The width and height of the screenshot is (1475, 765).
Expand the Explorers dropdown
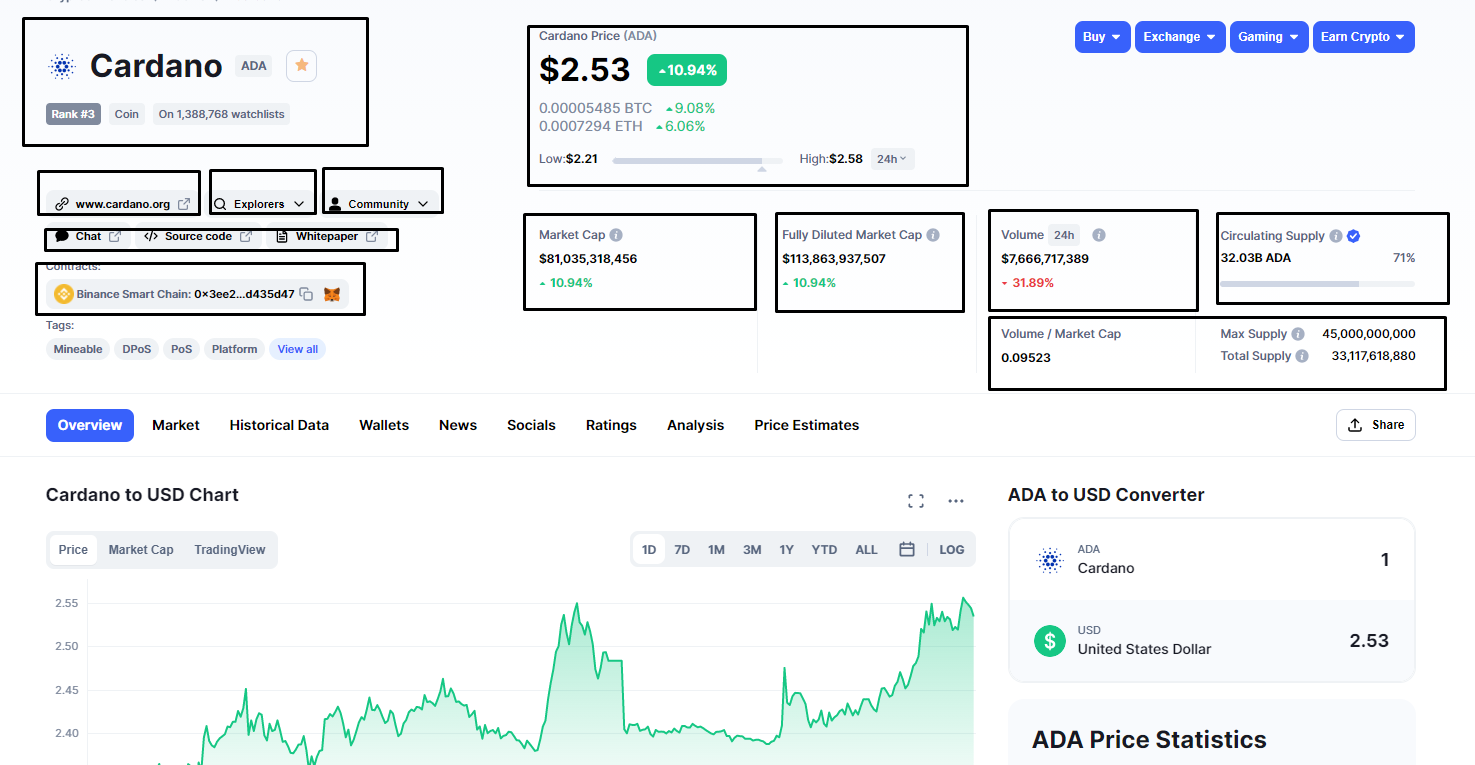[x=259, y=204]
